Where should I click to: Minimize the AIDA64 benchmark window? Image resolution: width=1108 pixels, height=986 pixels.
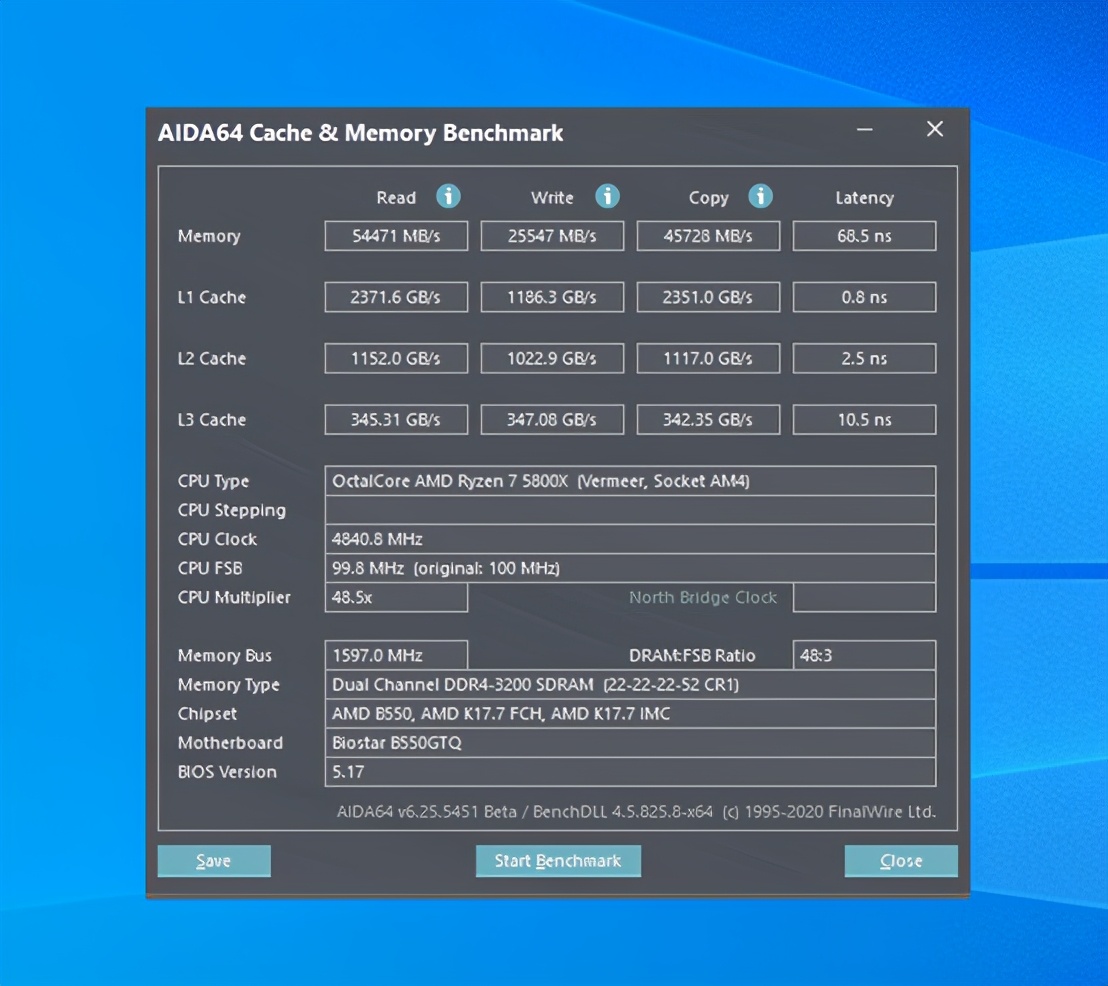(865, 130)
